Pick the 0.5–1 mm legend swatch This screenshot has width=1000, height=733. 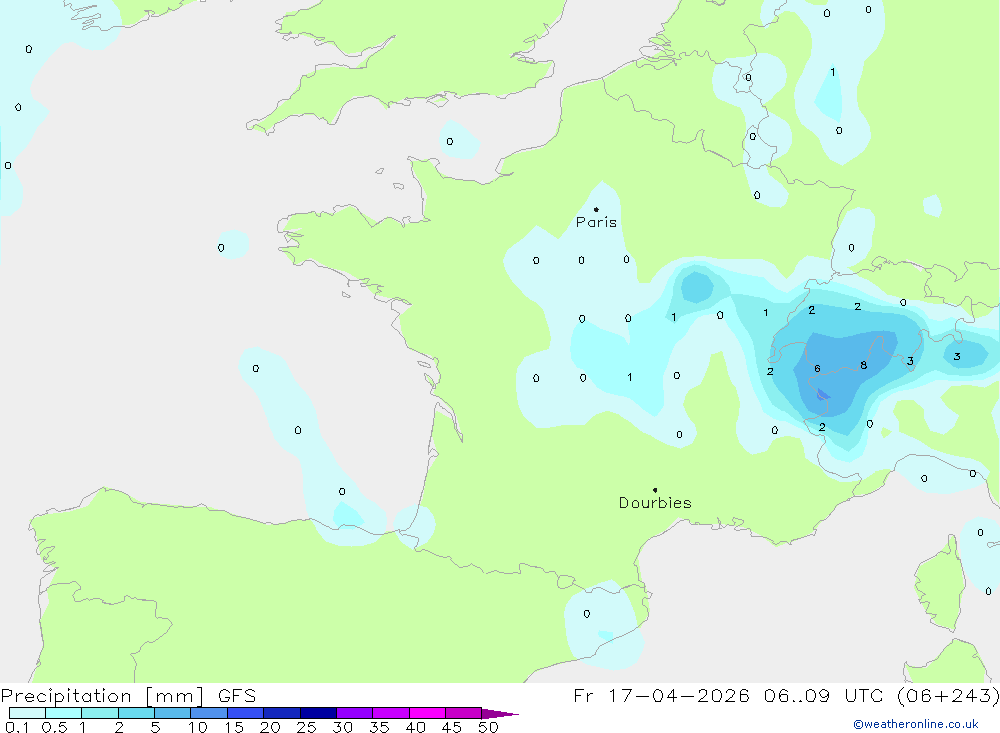(63, 713)
